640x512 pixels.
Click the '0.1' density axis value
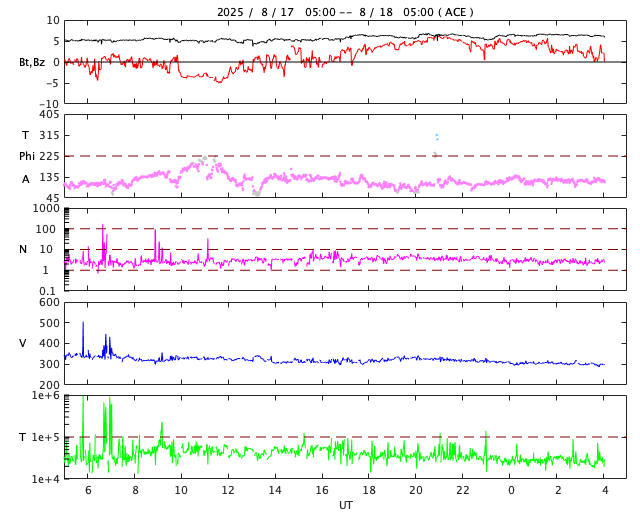[47, 291]
